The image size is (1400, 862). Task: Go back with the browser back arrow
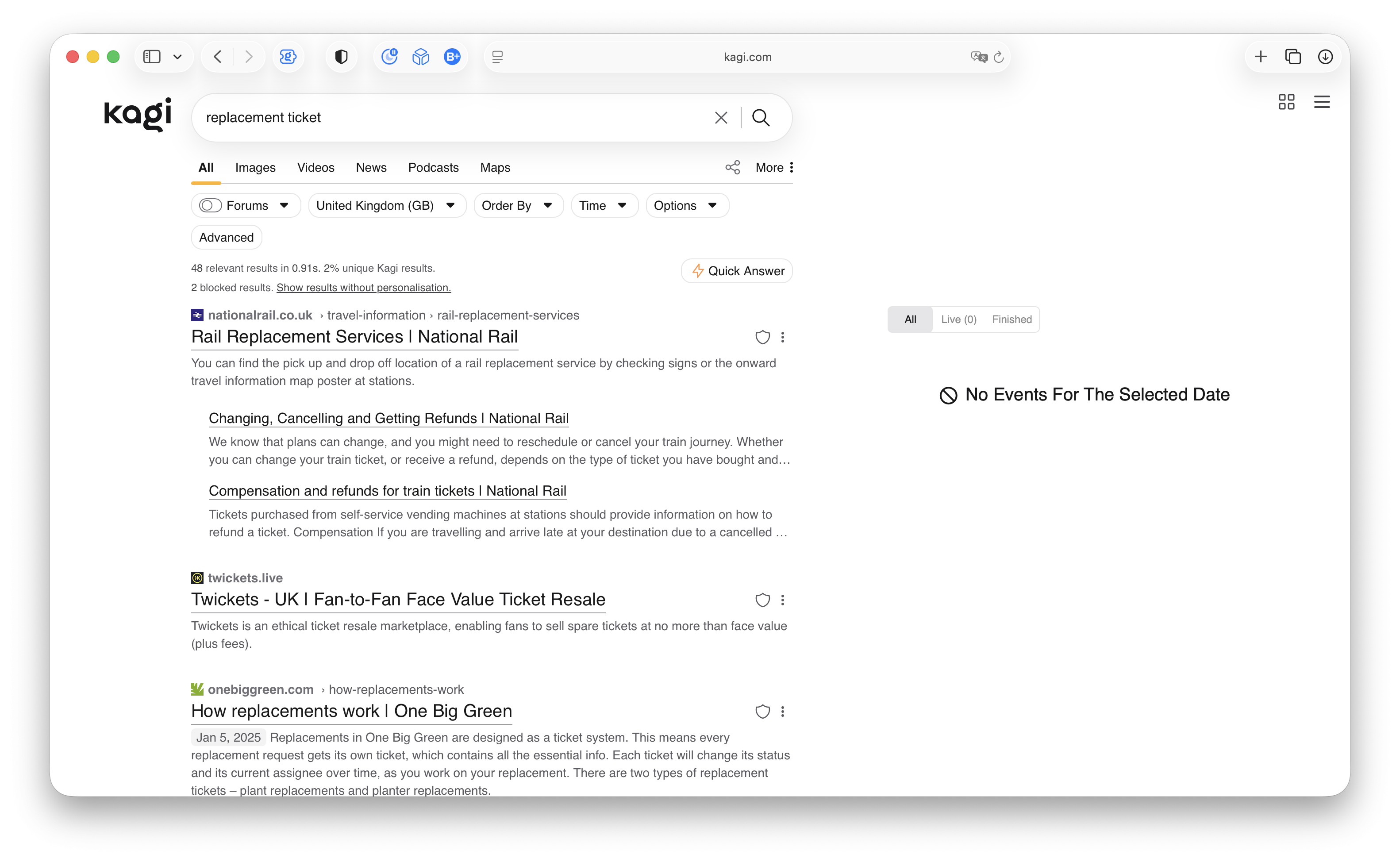217,57
